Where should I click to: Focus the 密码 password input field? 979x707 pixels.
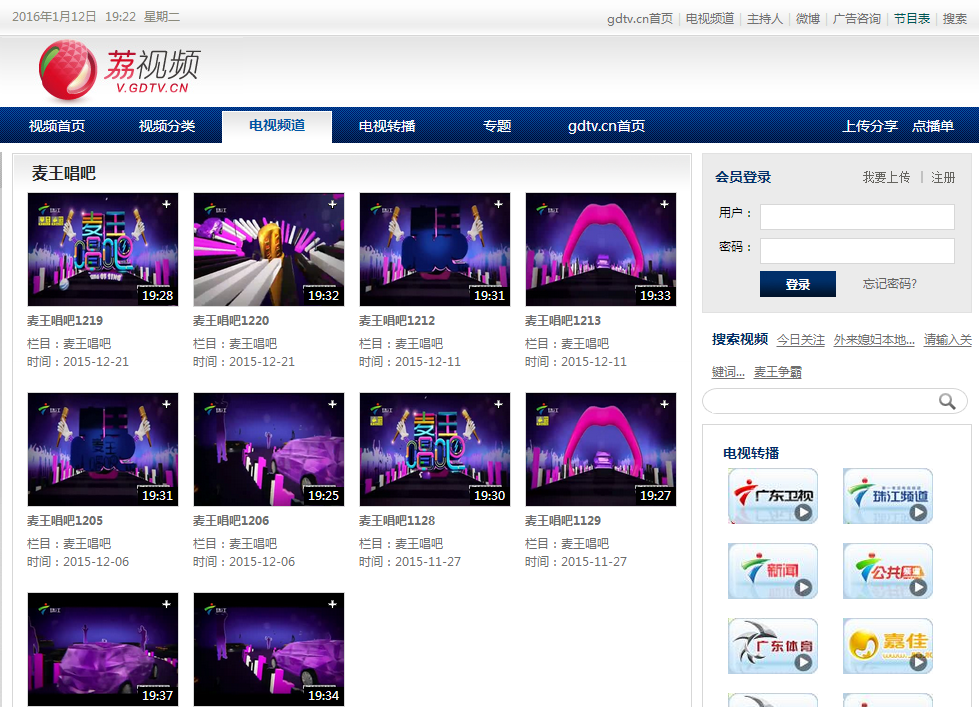coord(857,250)
